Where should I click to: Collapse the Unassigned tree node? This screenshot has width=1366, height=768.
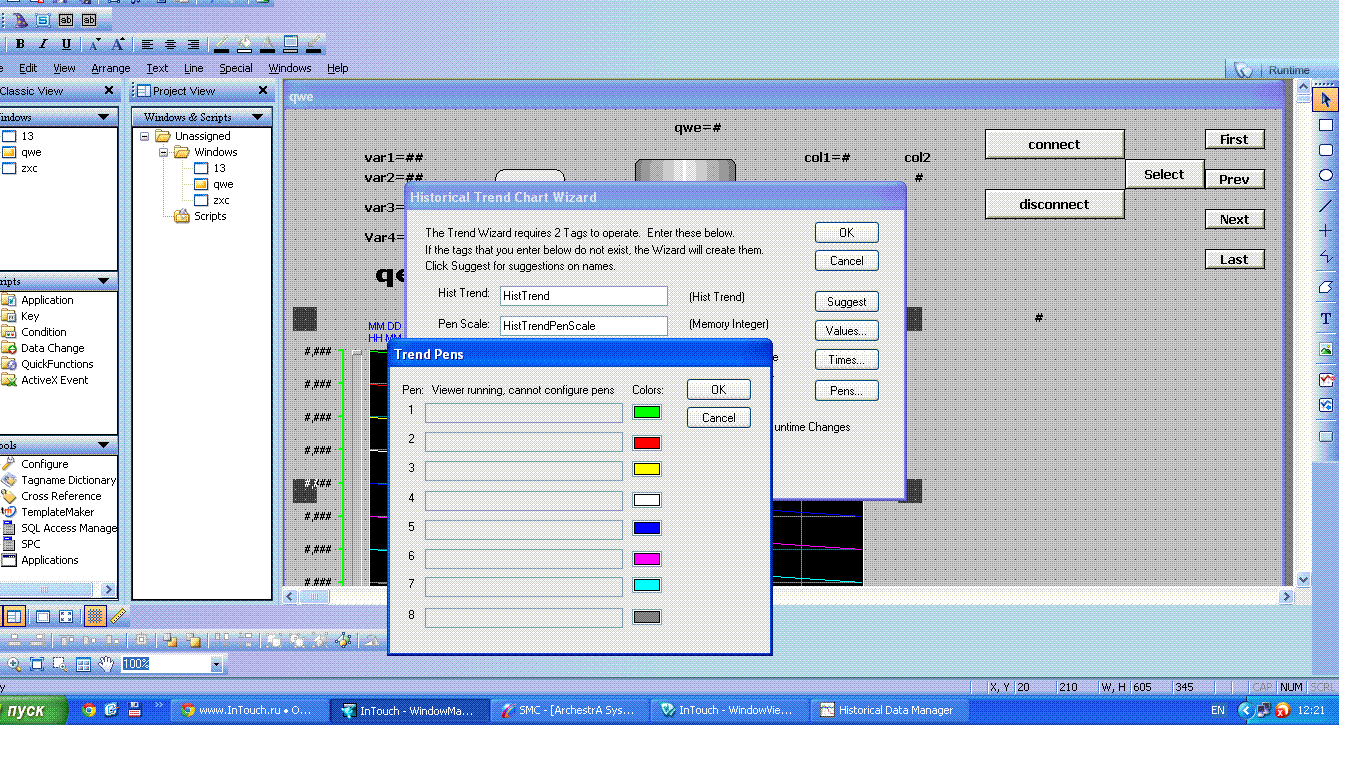145,136
